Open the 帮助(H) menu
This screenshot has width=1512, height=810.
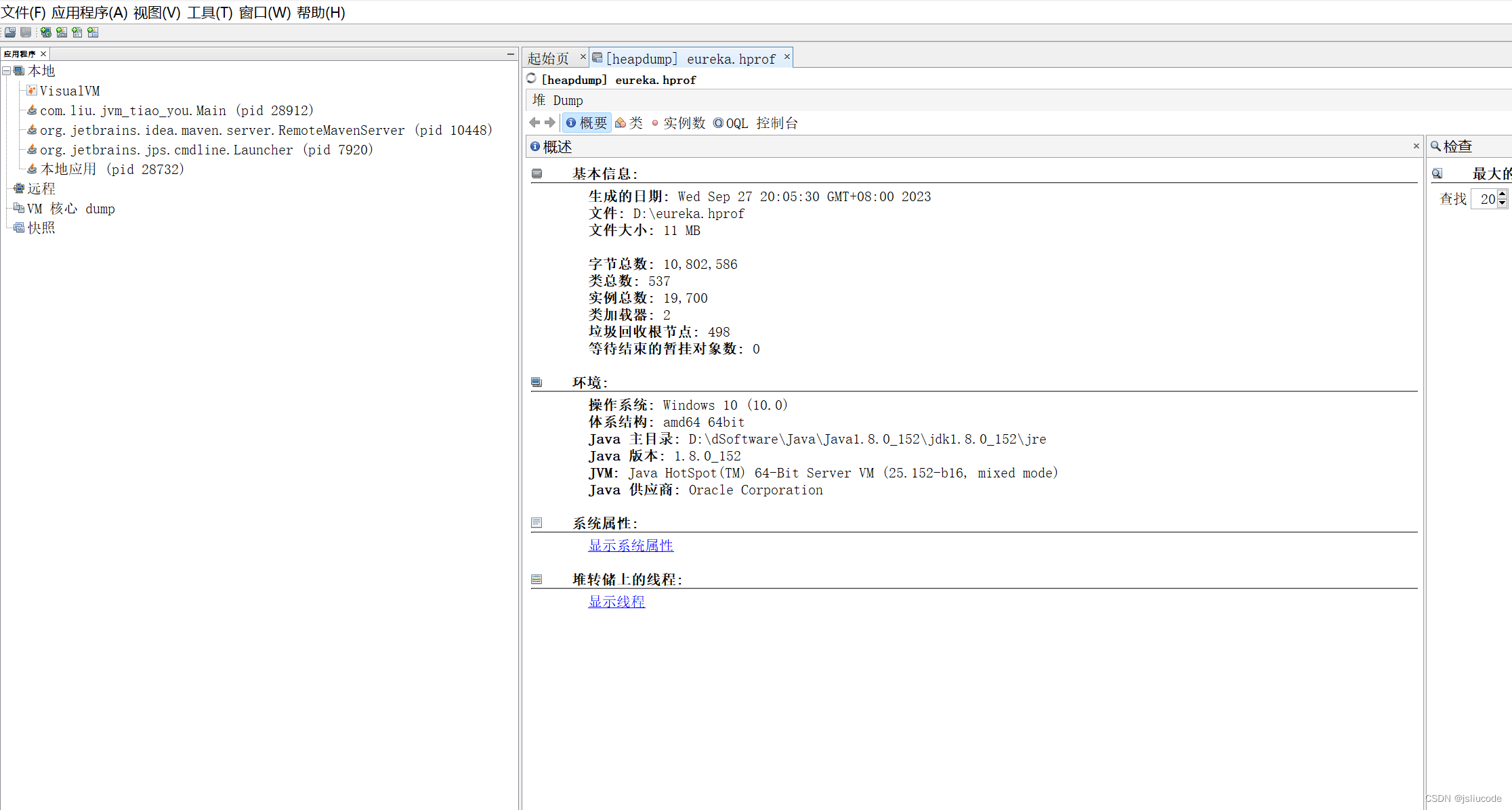coord(321,12)
